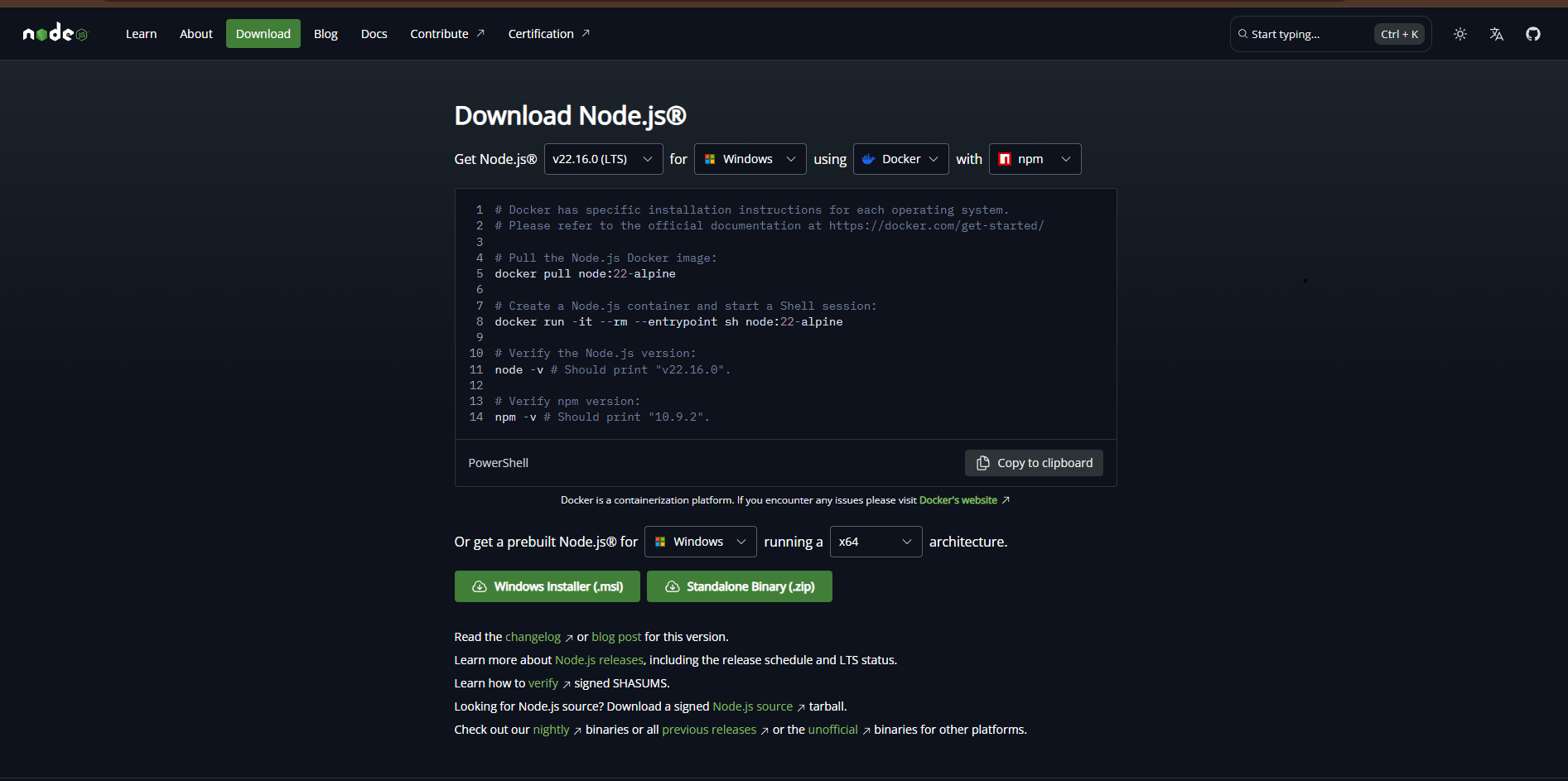Click the download icon on Windows Installer button
This screenshot has height=781, width=1568.
tap(480, 586)
